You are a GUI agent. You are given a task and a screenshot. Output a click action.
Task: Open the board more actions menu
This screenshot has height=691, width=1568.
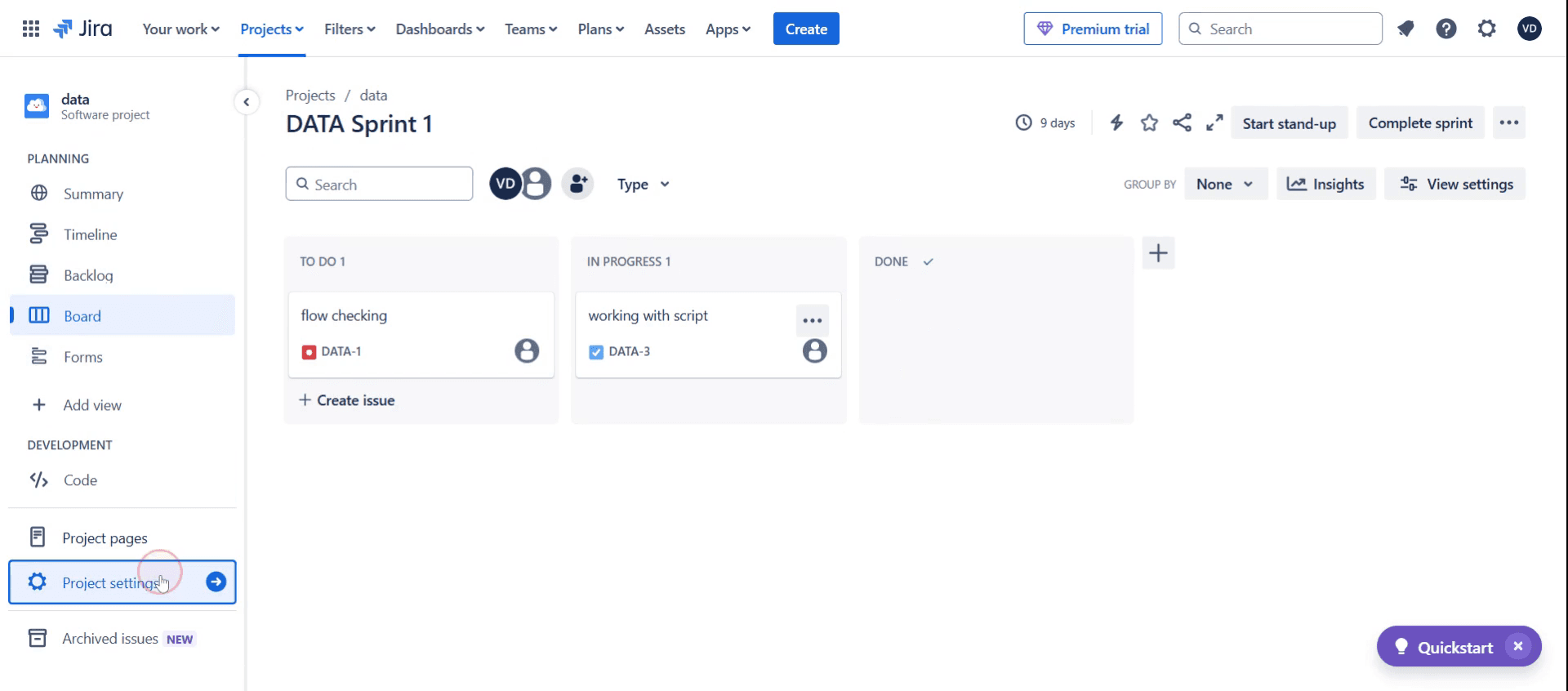[1509, 123]
